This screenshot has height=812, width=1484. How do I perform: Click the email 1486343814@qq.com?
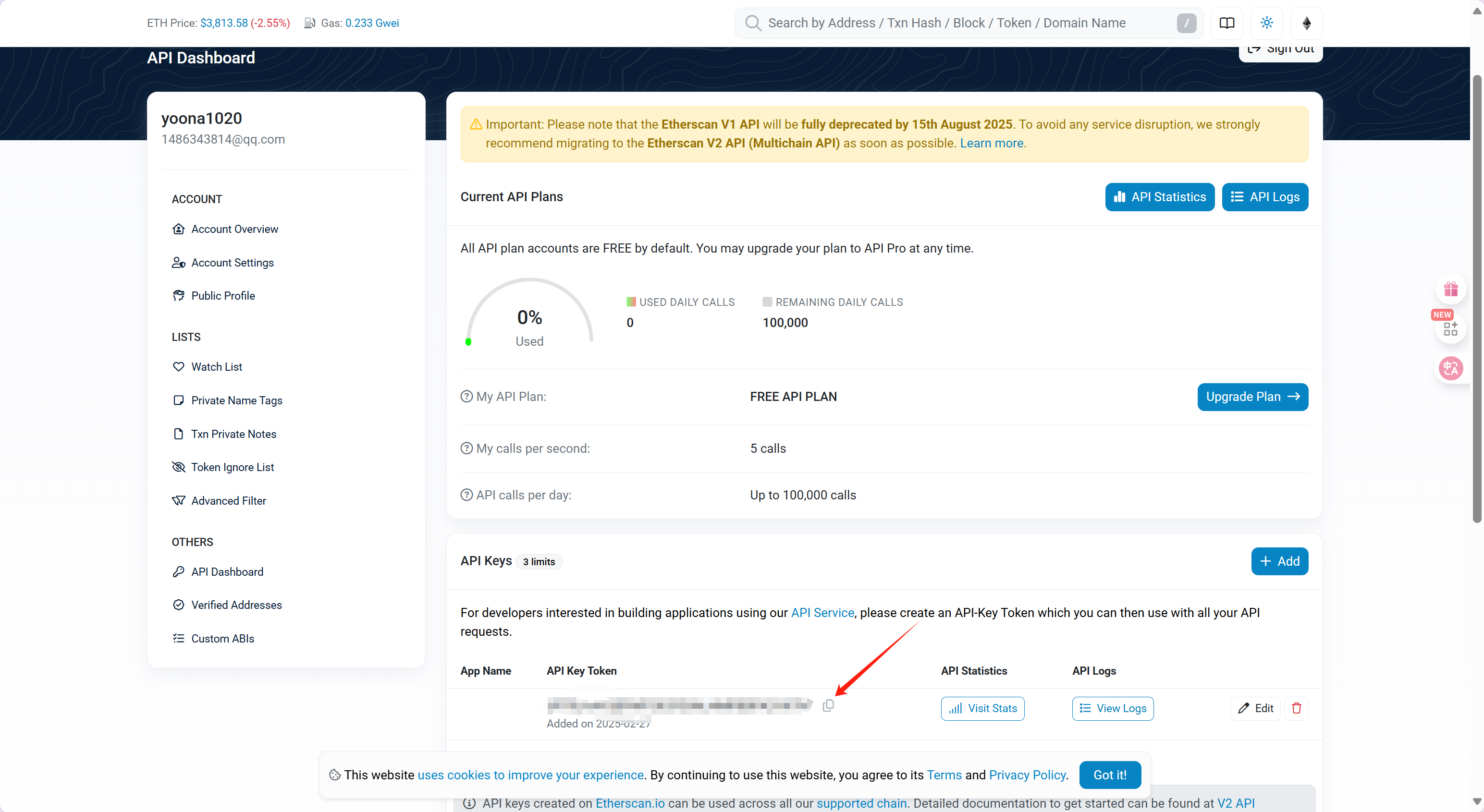[223, 139]
